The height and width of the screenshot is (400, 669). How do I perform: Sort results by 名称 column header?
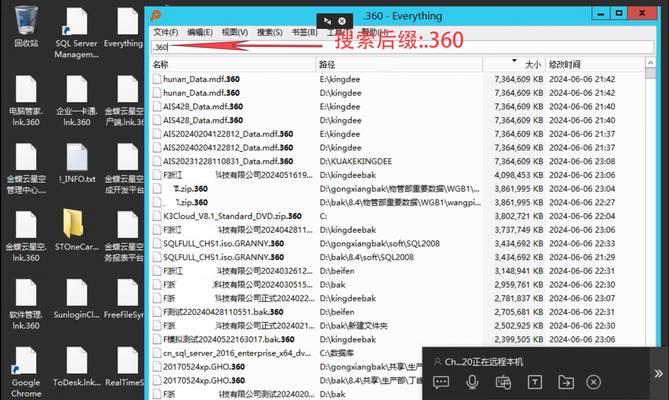click(x=233, y=64)
